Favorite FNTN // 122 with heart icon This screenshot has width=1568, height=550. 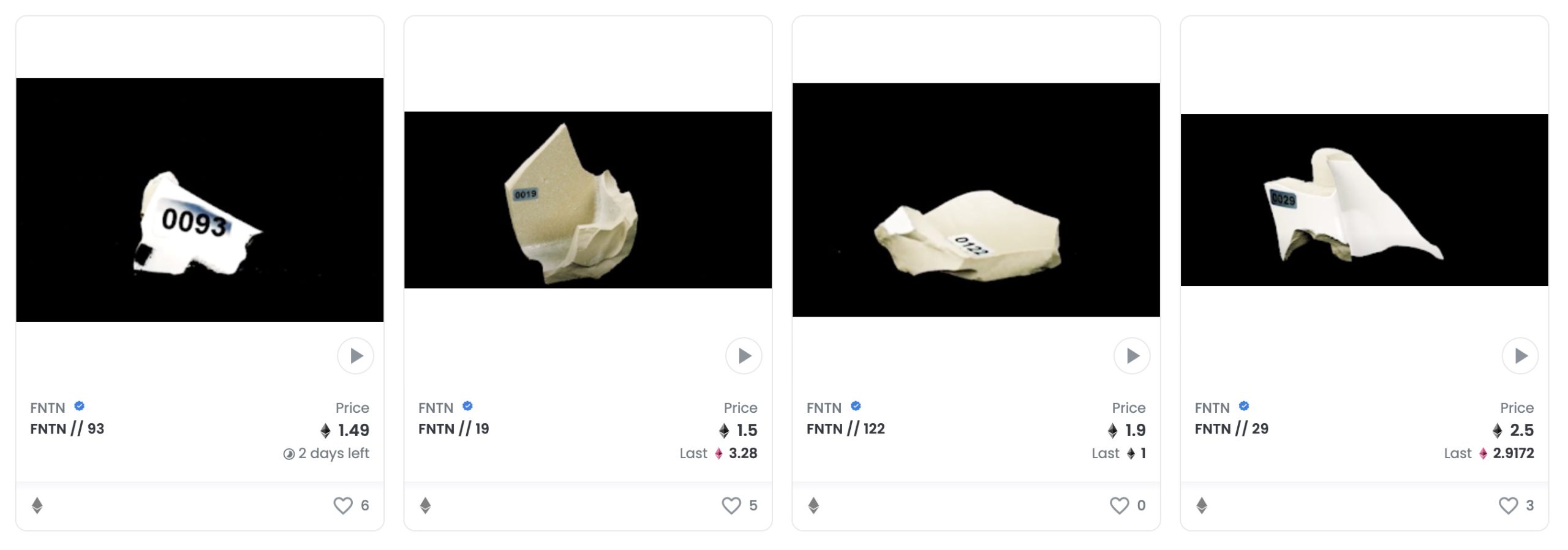coord(1120,505)
